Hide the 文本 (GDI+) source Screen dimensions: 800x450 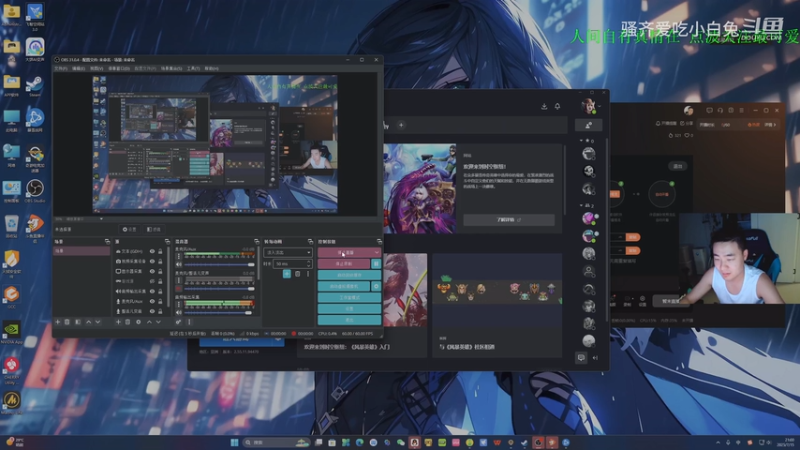[x=152, y=252]
